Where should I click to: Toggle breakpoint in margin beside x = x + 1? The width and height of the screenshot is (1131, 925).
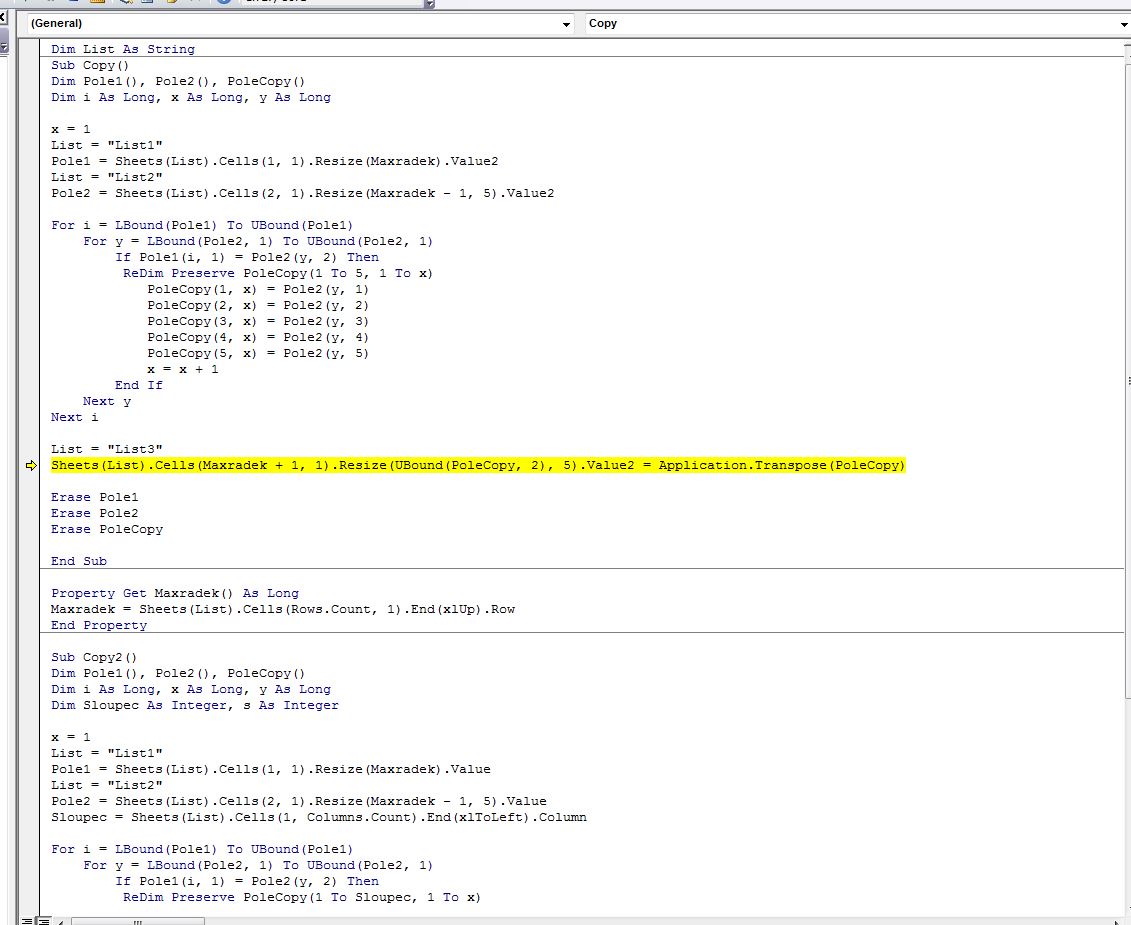pos(30,369)
